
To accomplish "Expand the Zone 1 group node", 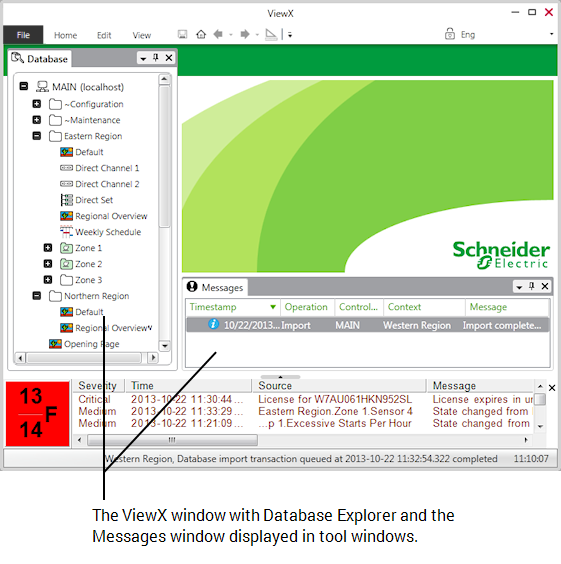I will coord(48,248).
